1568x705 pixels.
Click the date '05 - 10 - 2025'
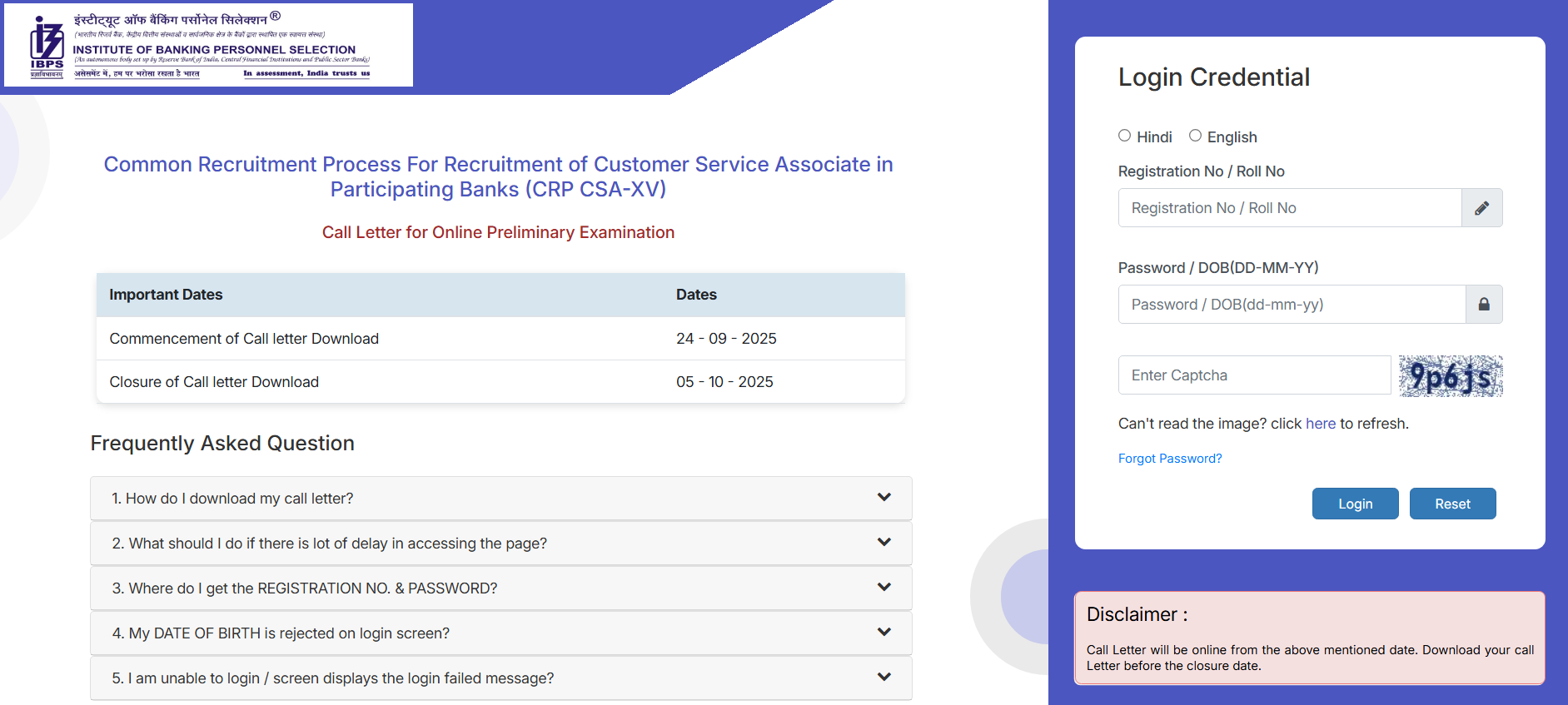click(724, 382)
